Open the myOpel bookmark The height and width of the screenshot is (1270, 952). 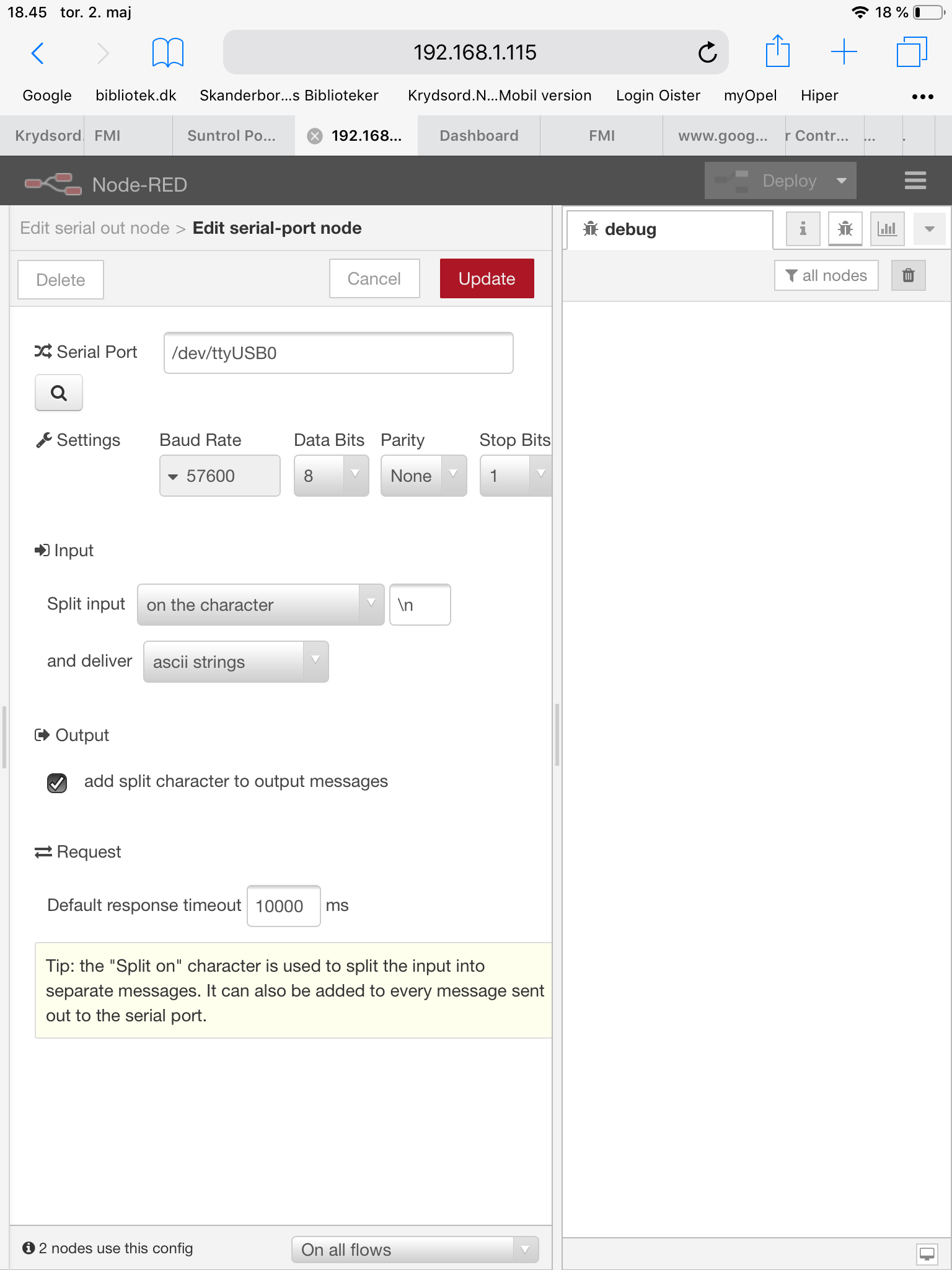click(750, 95)
